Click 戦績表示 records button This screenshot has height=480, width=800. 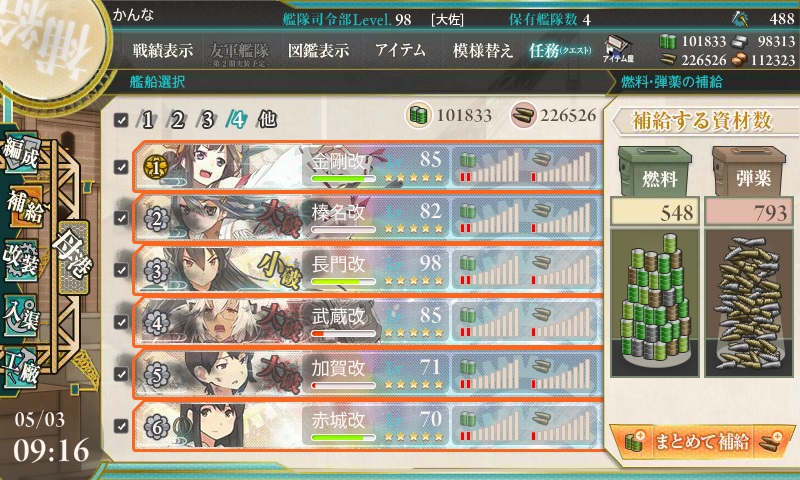tap(163, 50)
